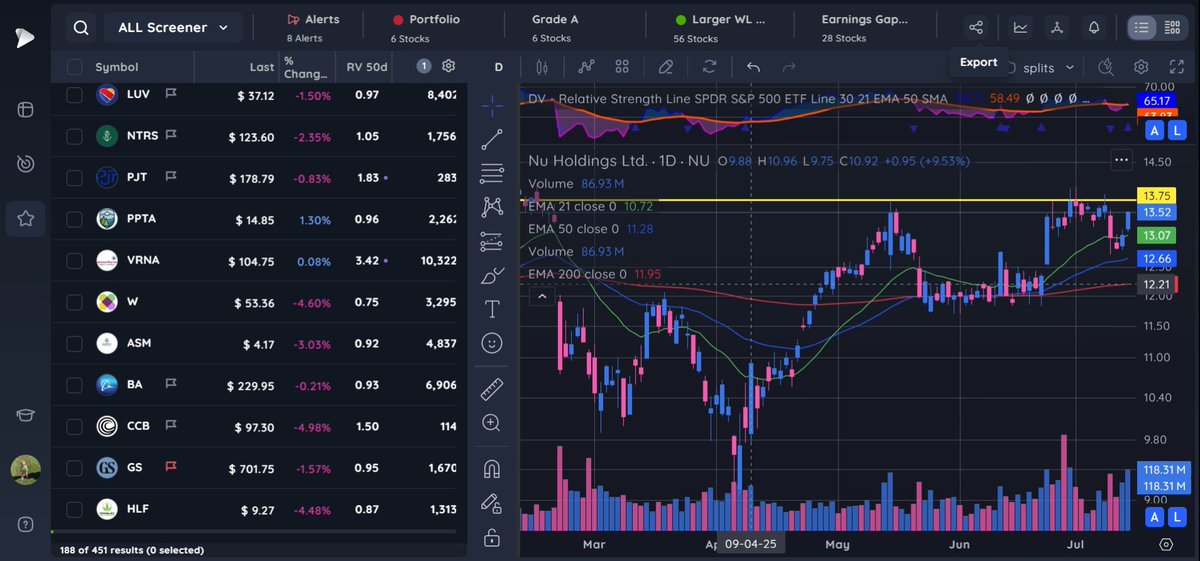Select the text annotation tool
Viewport: 1200px width, 561px height.
(x=491, y=309)
